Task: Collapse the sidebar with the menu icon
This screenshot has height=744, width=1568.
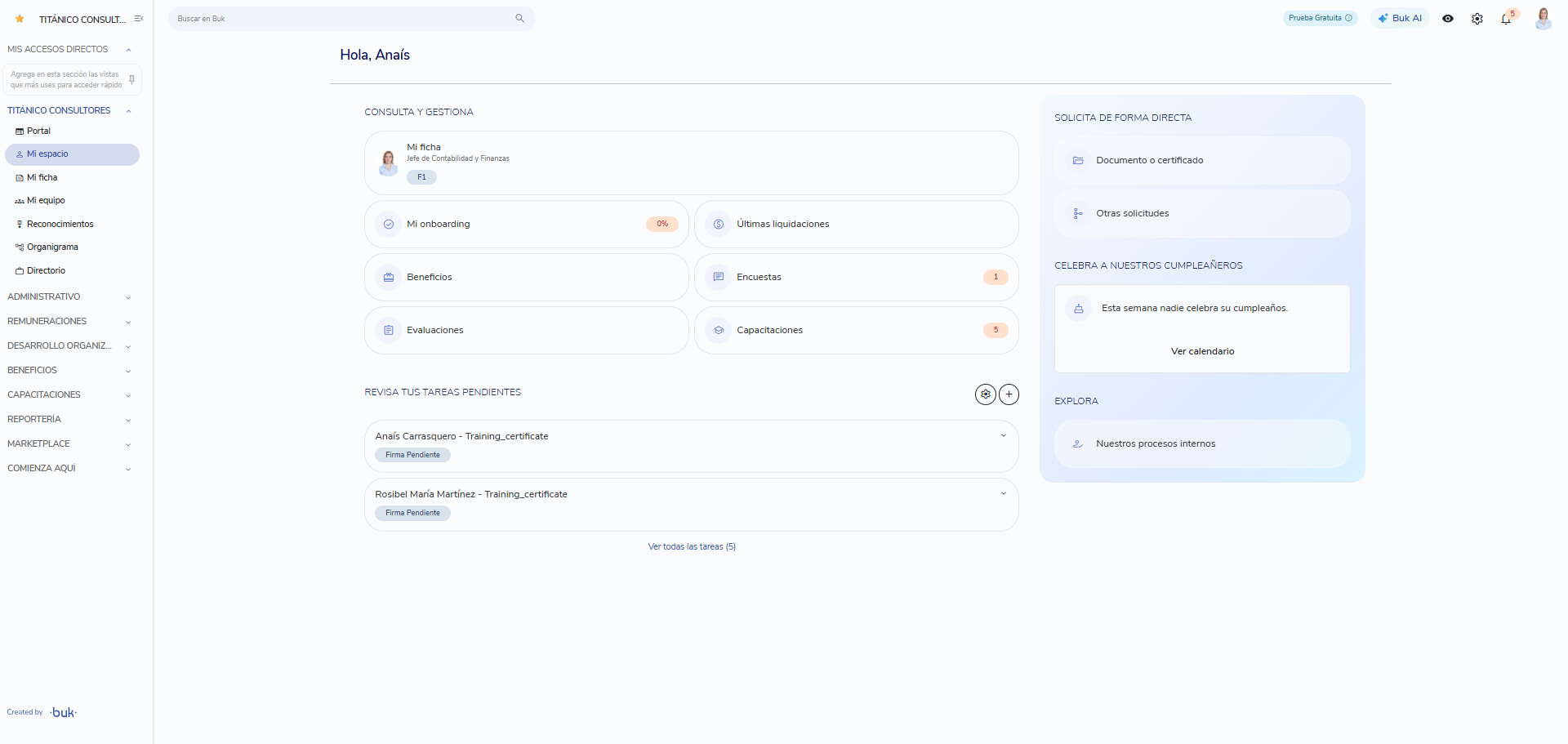Action: (139, 19)
